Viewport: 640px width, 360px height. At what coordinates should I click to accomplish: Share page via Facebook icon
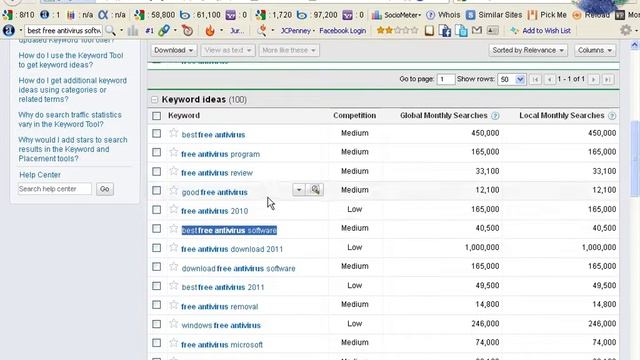[445, 31]
